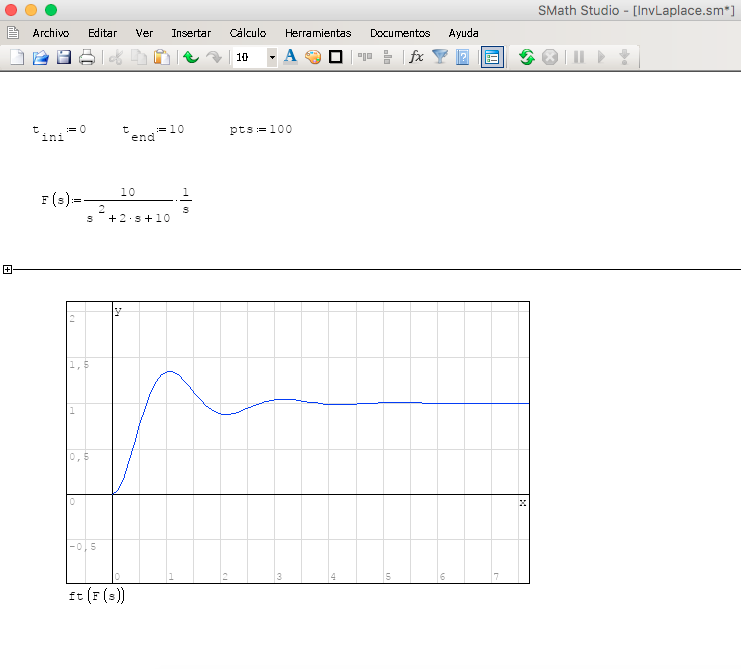
Task: Open the fx insert function dialog
Action: coord(416,57)
